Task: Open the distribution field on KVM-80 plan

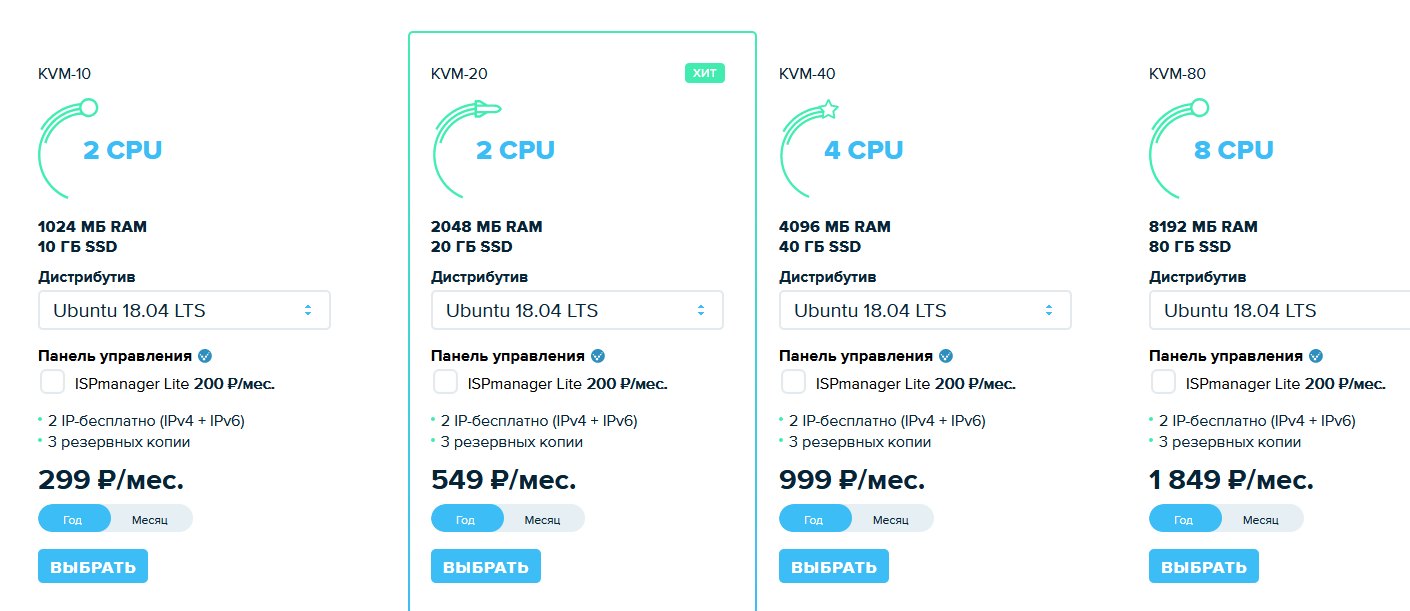Action: pyautogui.click(x=1280, y=310)
